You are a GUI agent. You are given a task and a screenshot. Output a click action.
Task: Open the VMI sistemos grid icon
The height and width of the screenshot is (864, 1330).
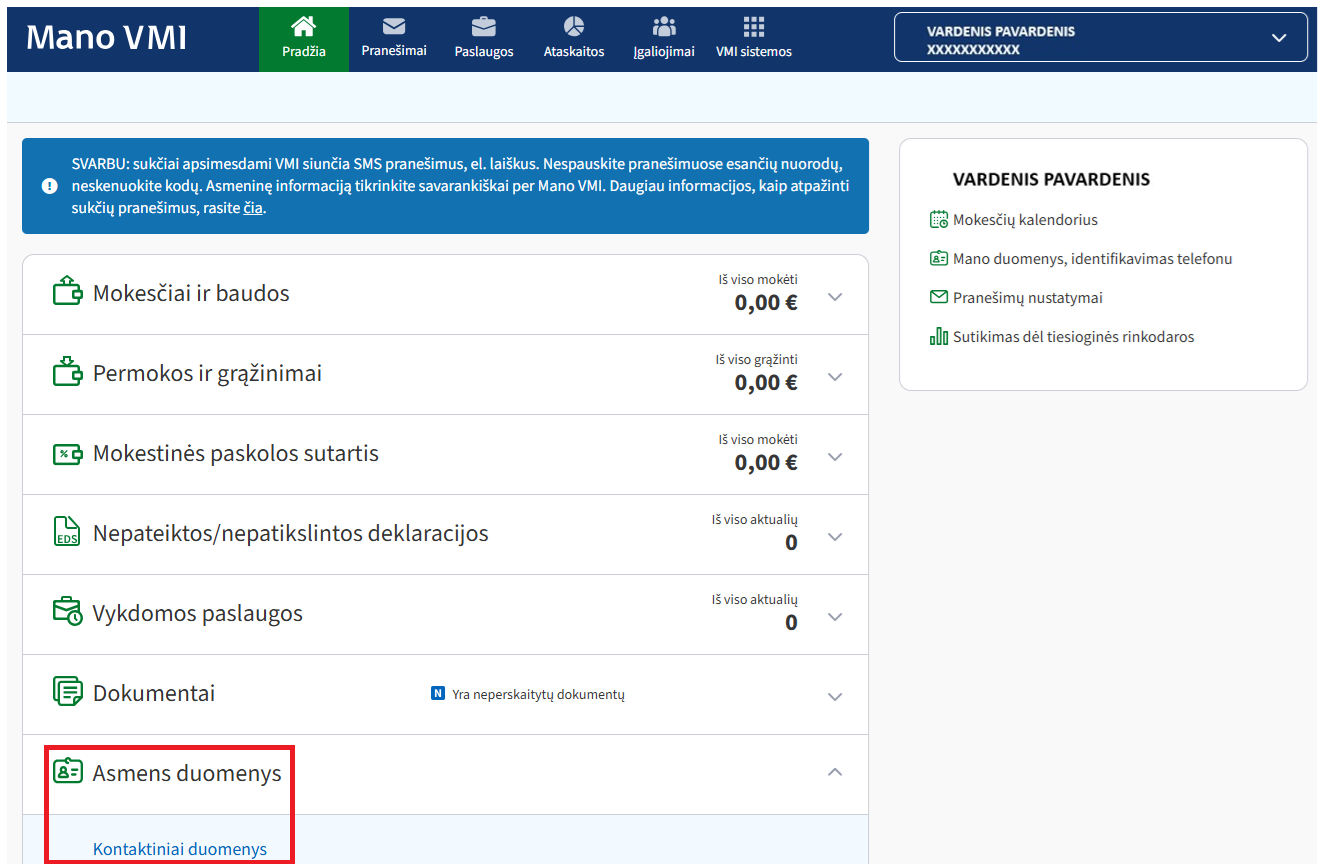click(754, 26)
